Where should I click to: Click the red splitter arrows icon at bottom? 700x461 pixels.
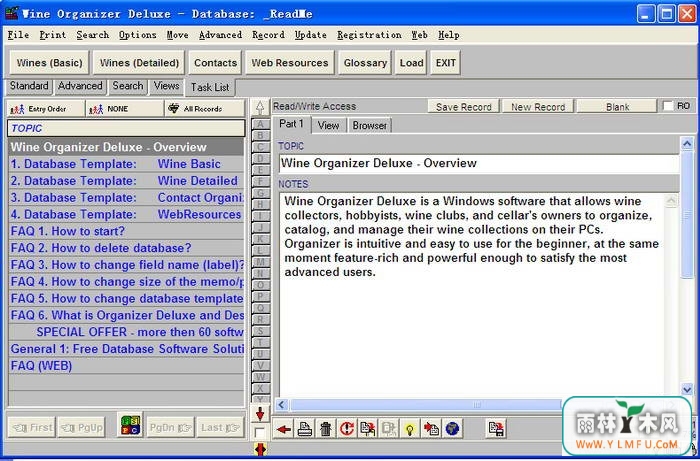(x=260, y=449)
